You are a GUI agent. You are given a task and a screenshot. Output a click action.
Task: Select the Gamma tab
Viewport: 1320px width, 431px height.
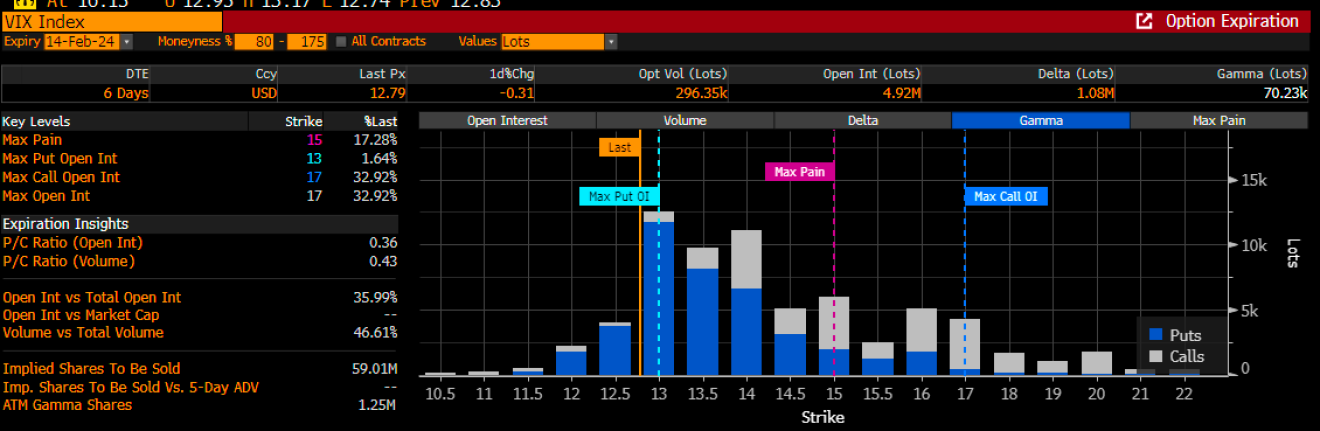point(1041,120)
